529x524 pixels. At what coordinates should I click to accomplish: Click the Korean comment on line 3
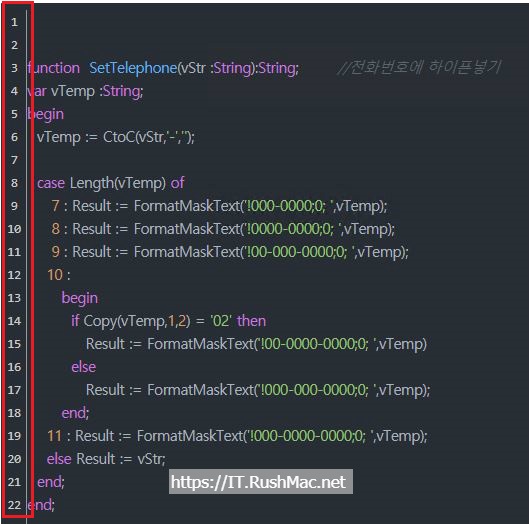coord(419,67)
